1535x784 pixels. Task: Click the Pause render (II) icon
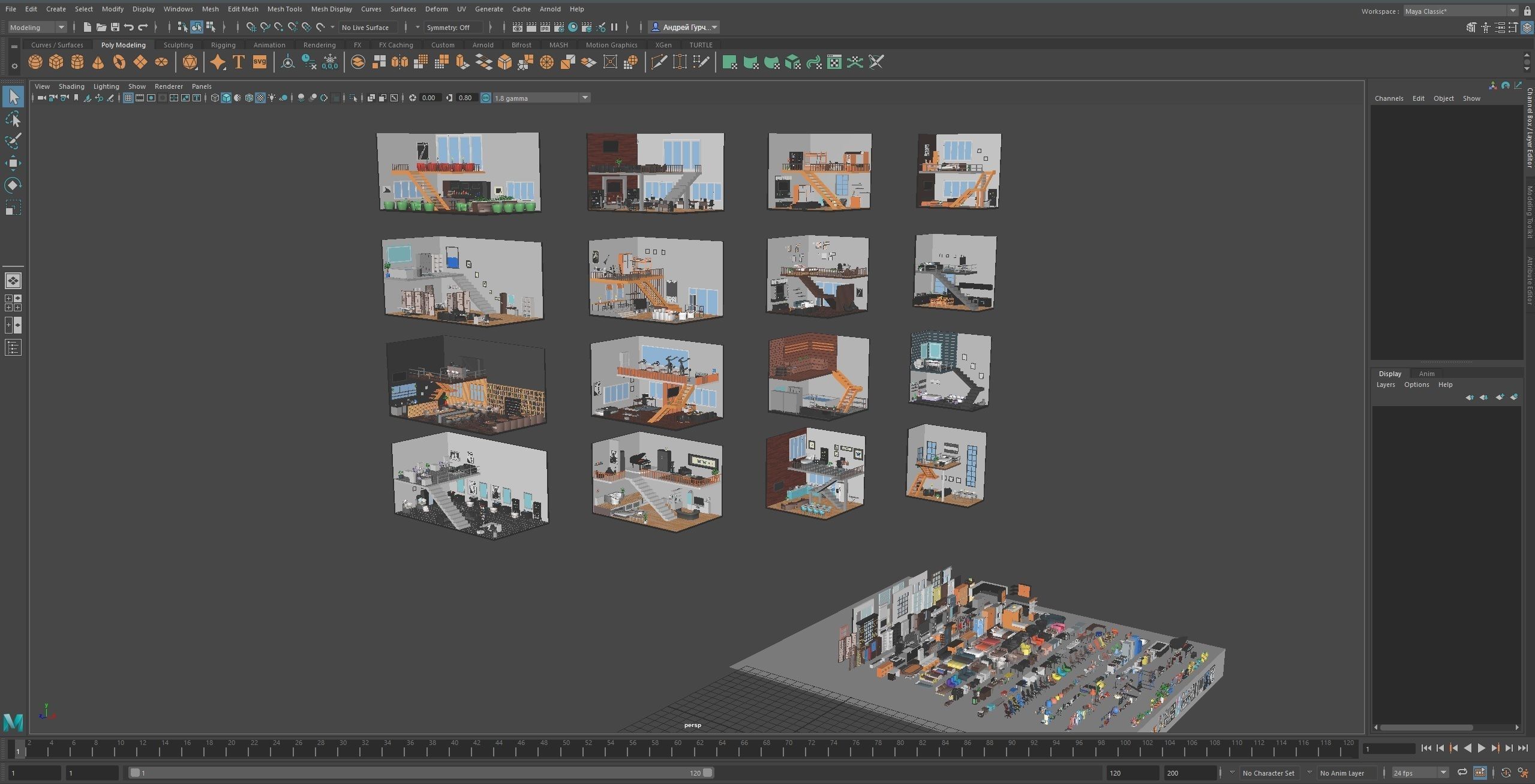[614, 27]
